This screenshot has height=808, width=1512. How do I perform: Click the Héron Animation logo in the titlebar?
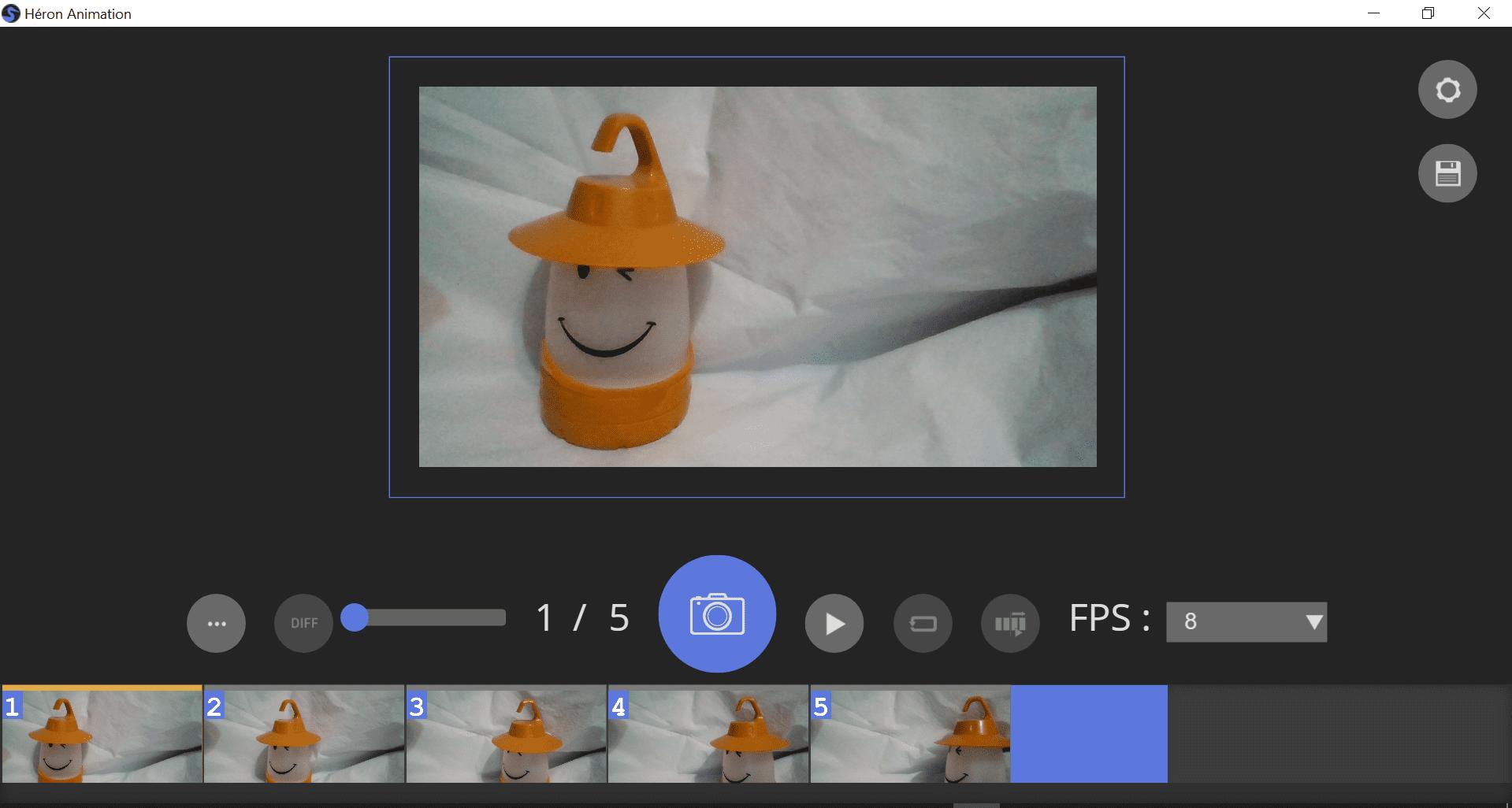point(11,13)
